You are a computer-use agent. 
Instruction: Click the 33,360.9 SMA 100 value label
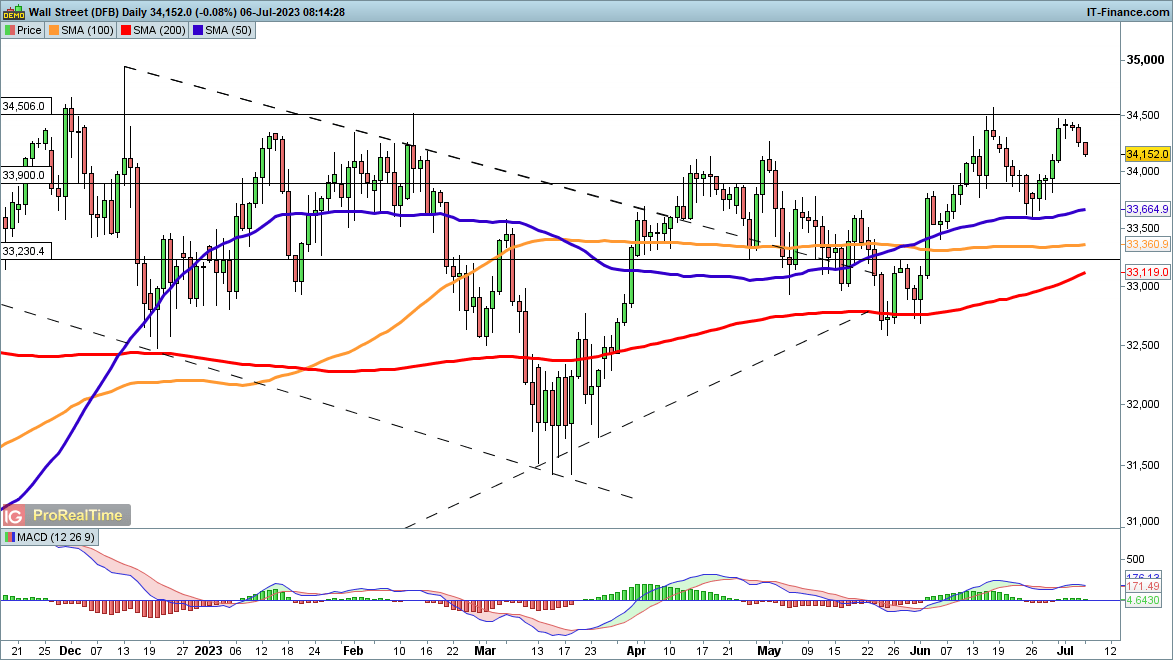(x=1147, y=244)
